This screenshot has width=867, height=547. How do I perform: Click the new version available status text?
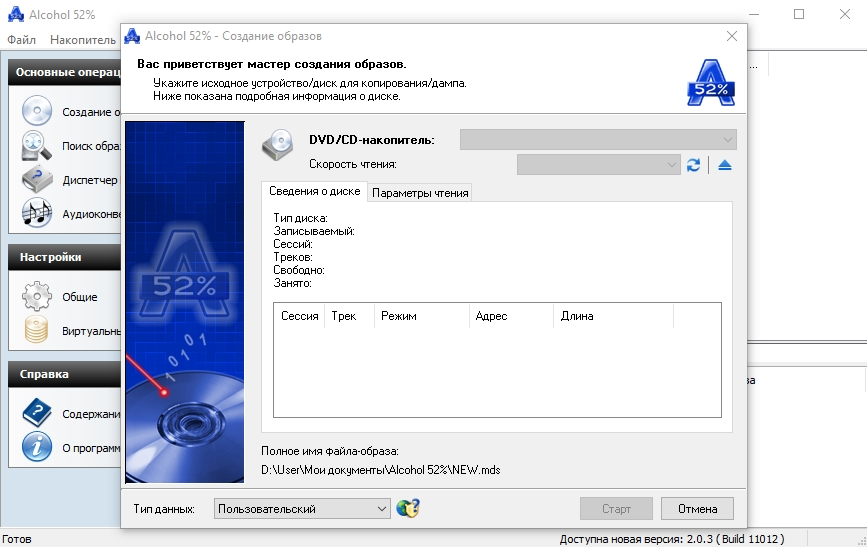pyautogui.click(x=672, y=539)
